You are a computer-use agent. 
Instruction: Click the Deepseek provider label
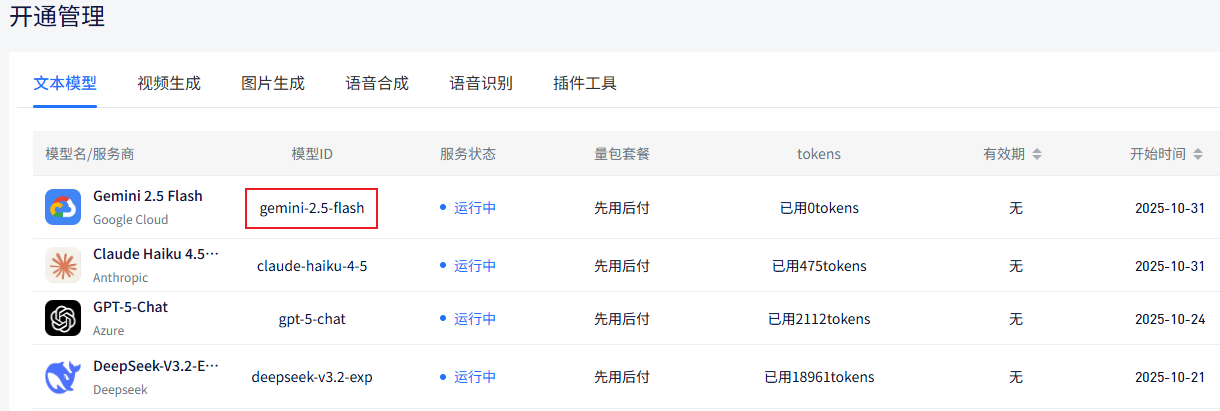[120, 390]
